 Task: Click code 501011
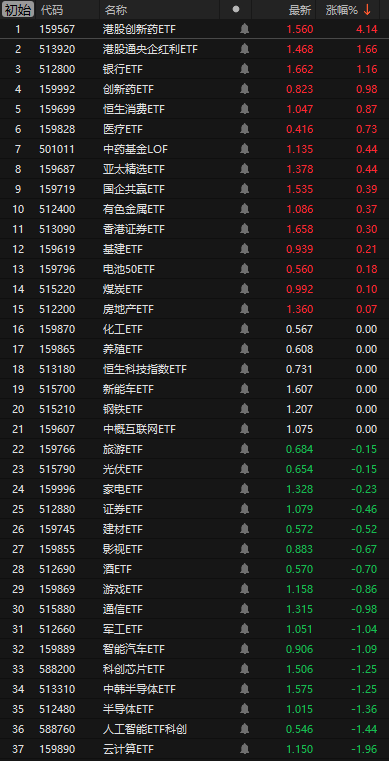(57, 149)
